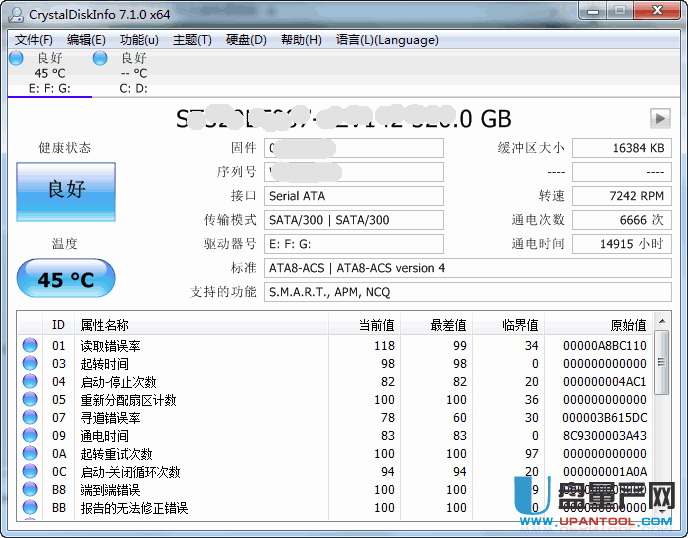Click the 良好 health status button
The image size is (688, 538).
[x=66, y=190]
